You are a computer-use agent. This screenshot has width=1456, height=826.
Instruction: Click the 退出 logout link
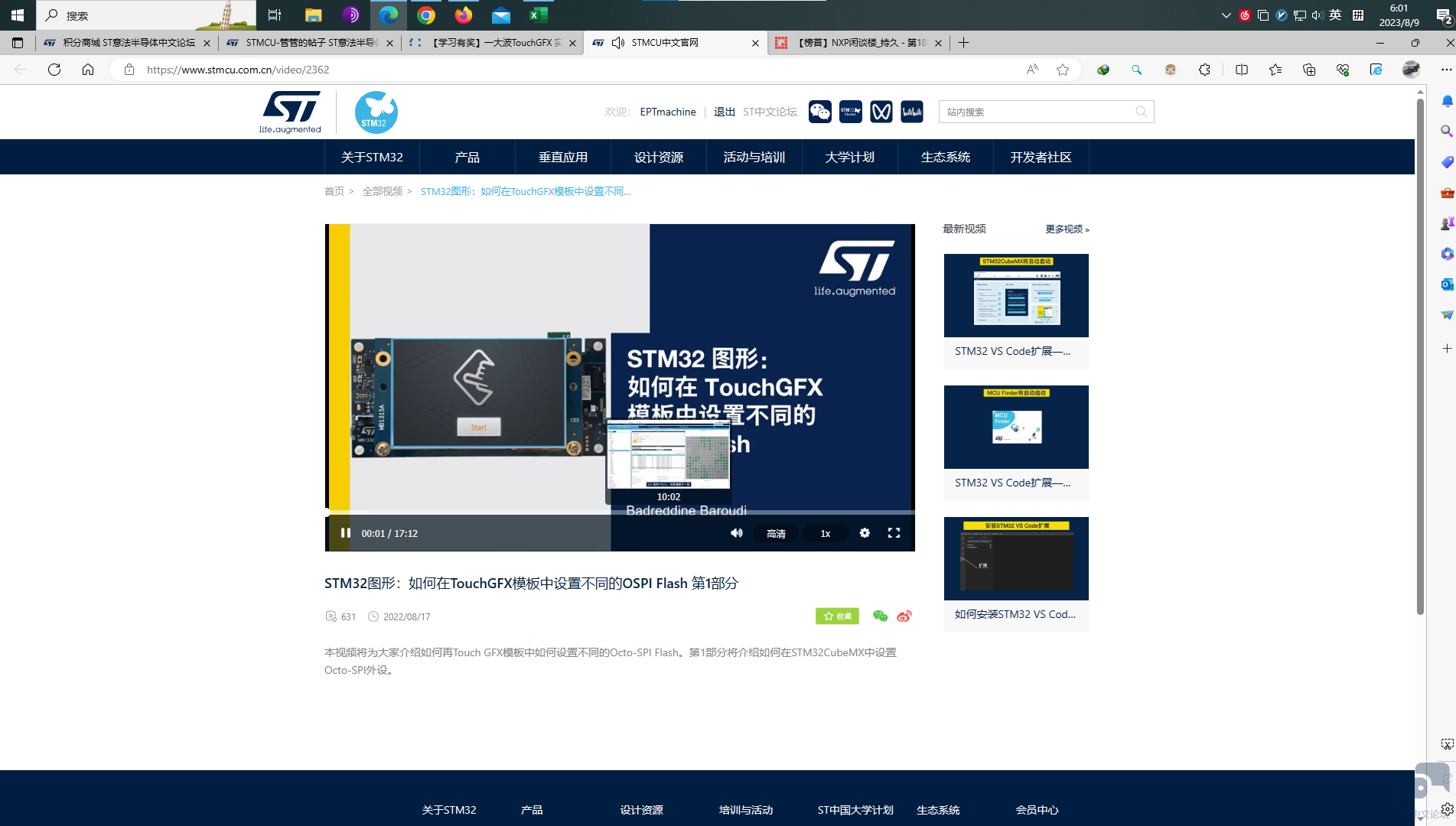725,112
